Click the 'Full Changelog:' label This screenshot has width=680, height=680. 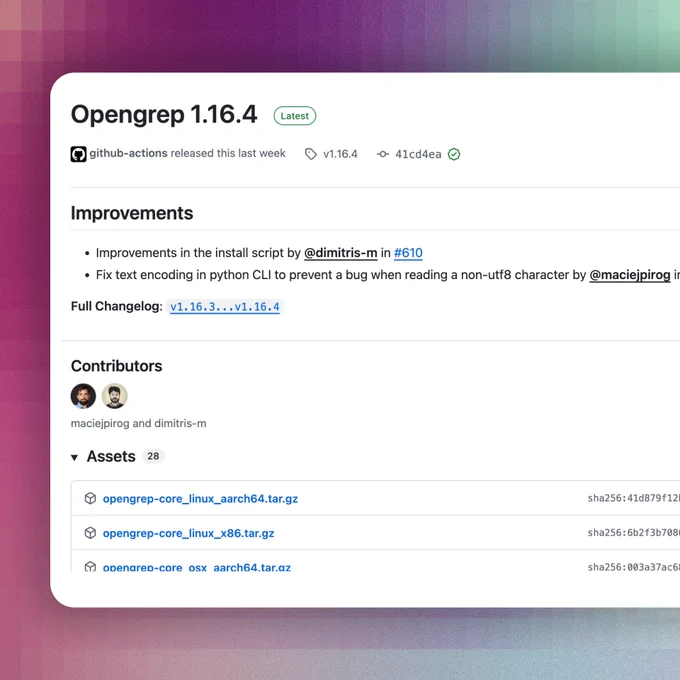coord(117,306)
